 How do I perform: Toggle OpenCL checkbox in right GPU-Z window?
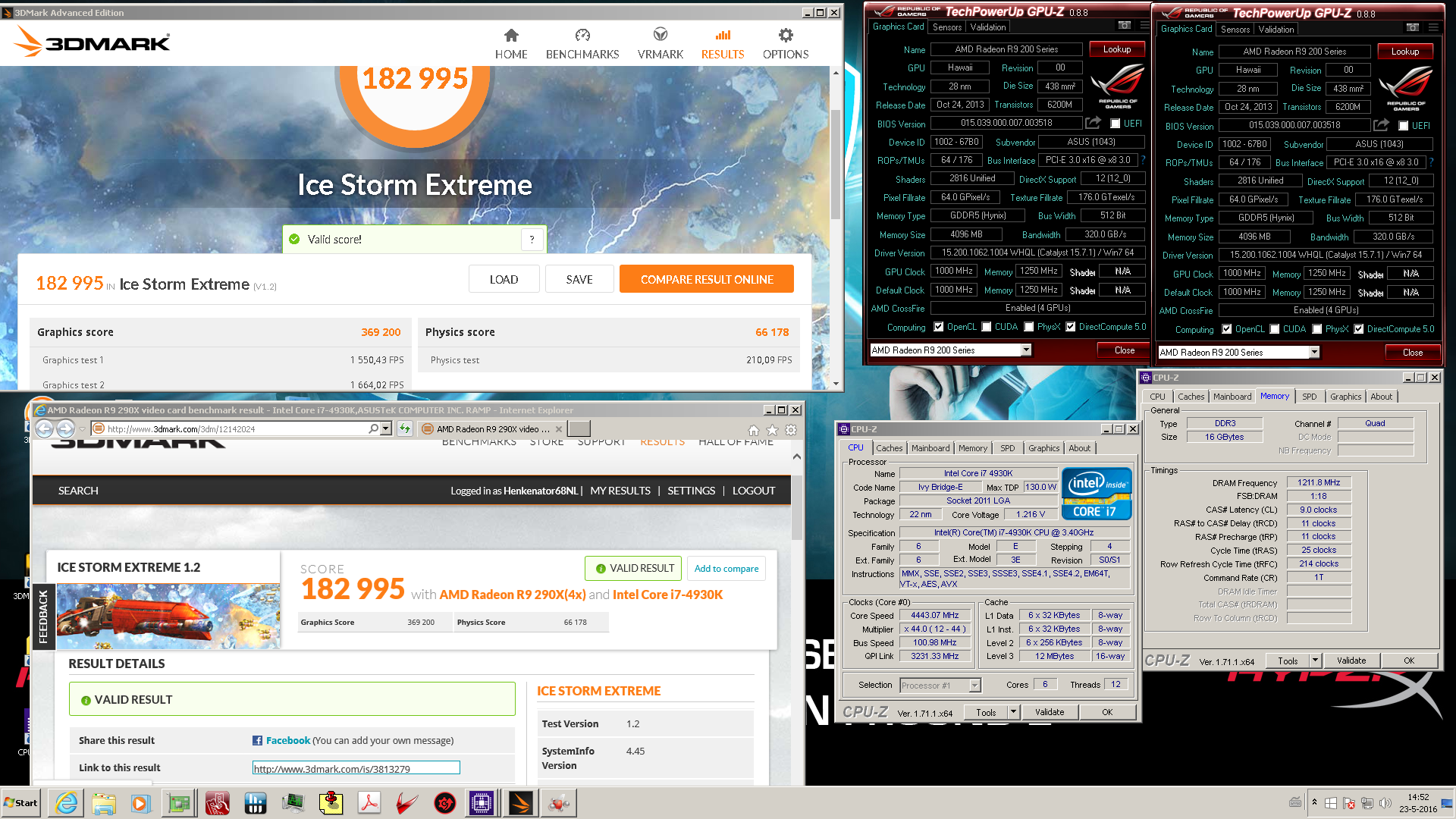point(1227,329)
